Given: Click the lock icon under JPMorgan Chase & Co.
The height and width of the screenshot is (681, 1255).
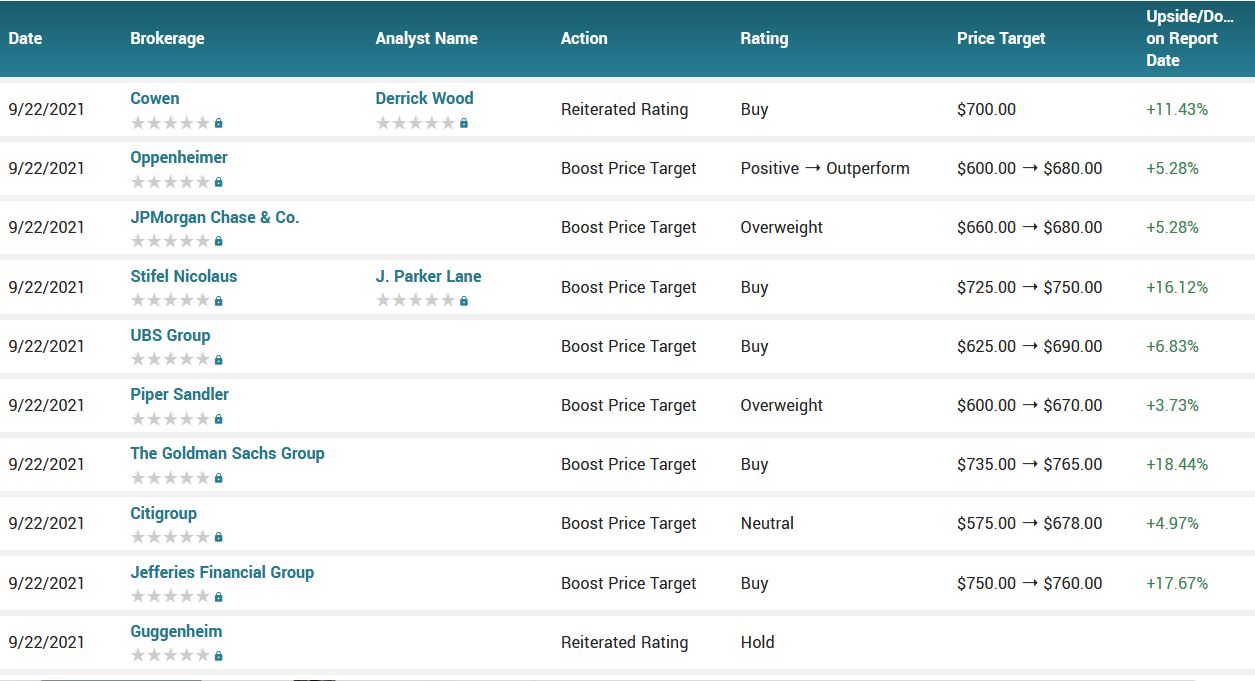Looking at the screenshot, I should point(219,241).
